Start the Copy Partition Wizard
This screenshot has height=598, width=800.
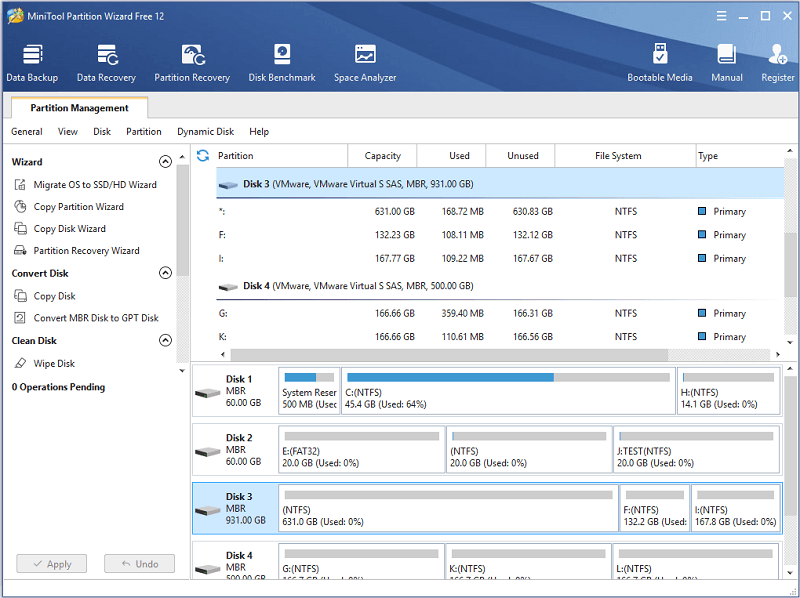79,207
